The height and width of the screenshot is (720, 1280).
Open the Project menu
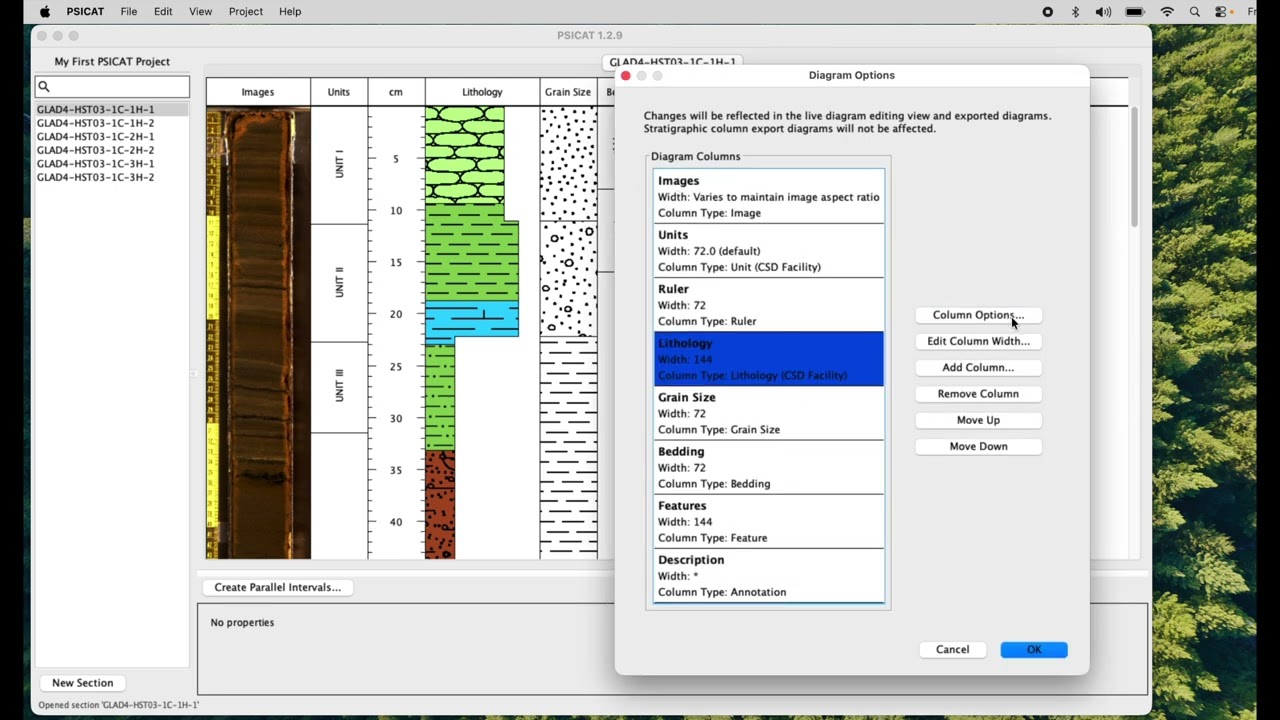(245, 12)
